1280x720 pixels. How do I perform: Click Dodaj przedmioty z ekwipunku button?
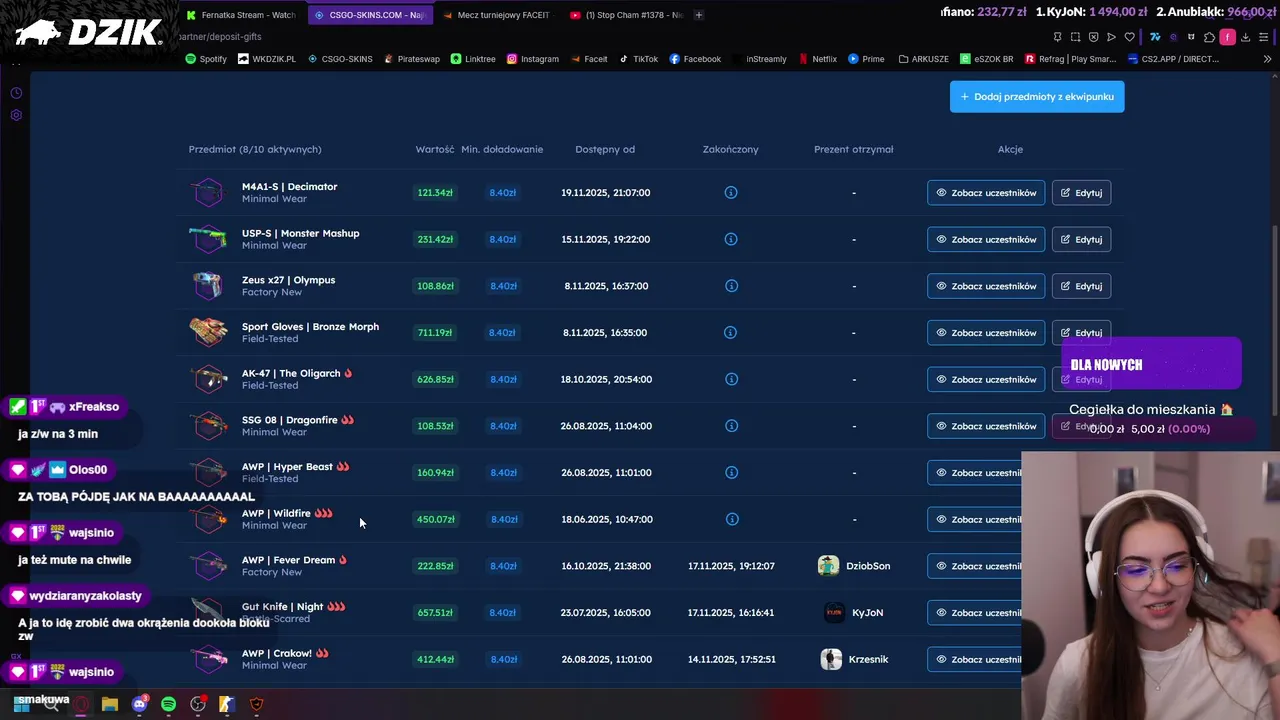point(1037,97)
